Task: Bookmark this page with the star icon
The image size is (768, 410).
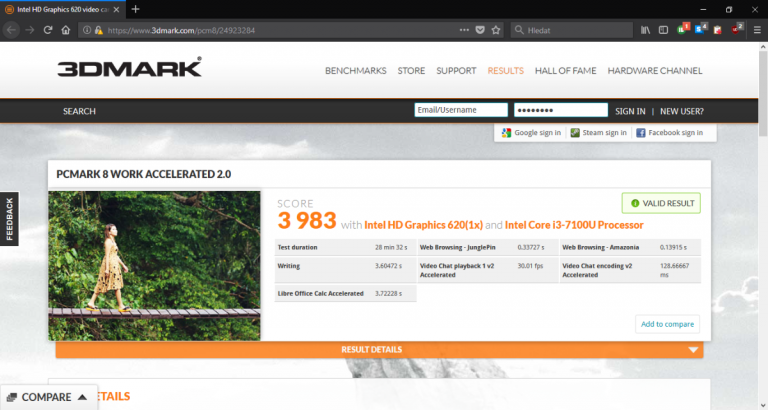Action: coord(496,30)
